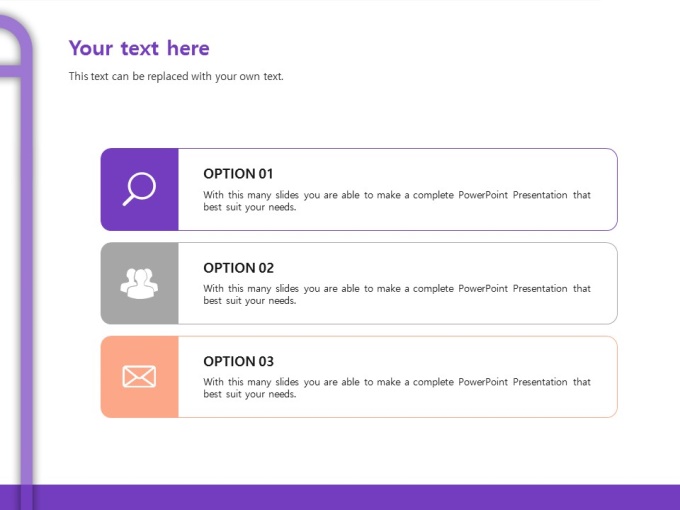Click the subtitle about replacing text
The height and width of the screenshot is (510, 680).
176,76
